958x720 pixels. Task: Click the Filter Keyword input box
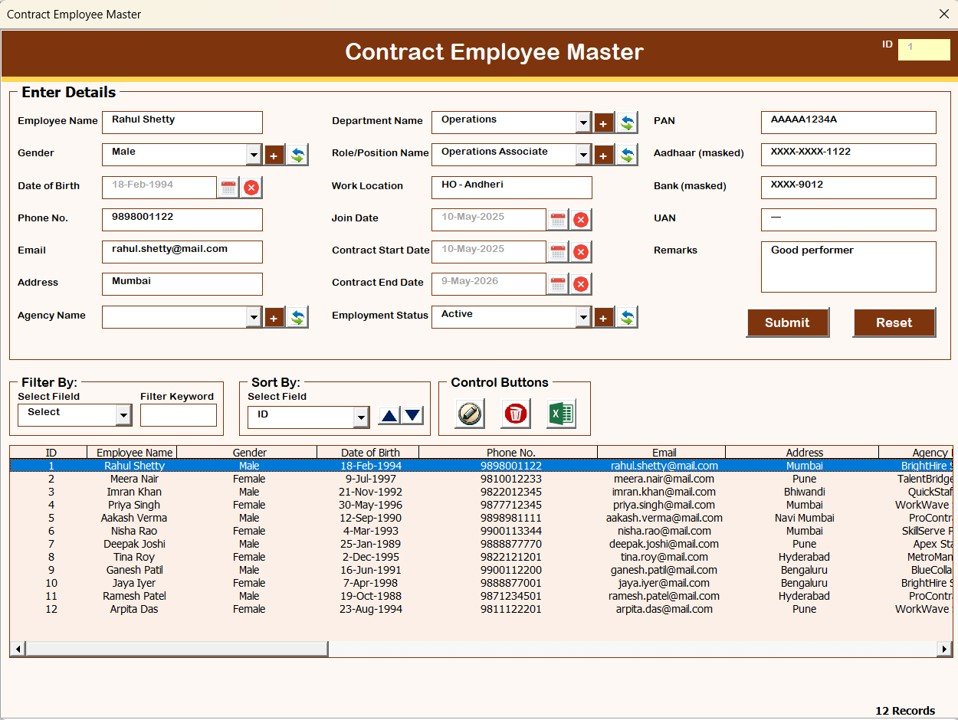pos(177,415)
